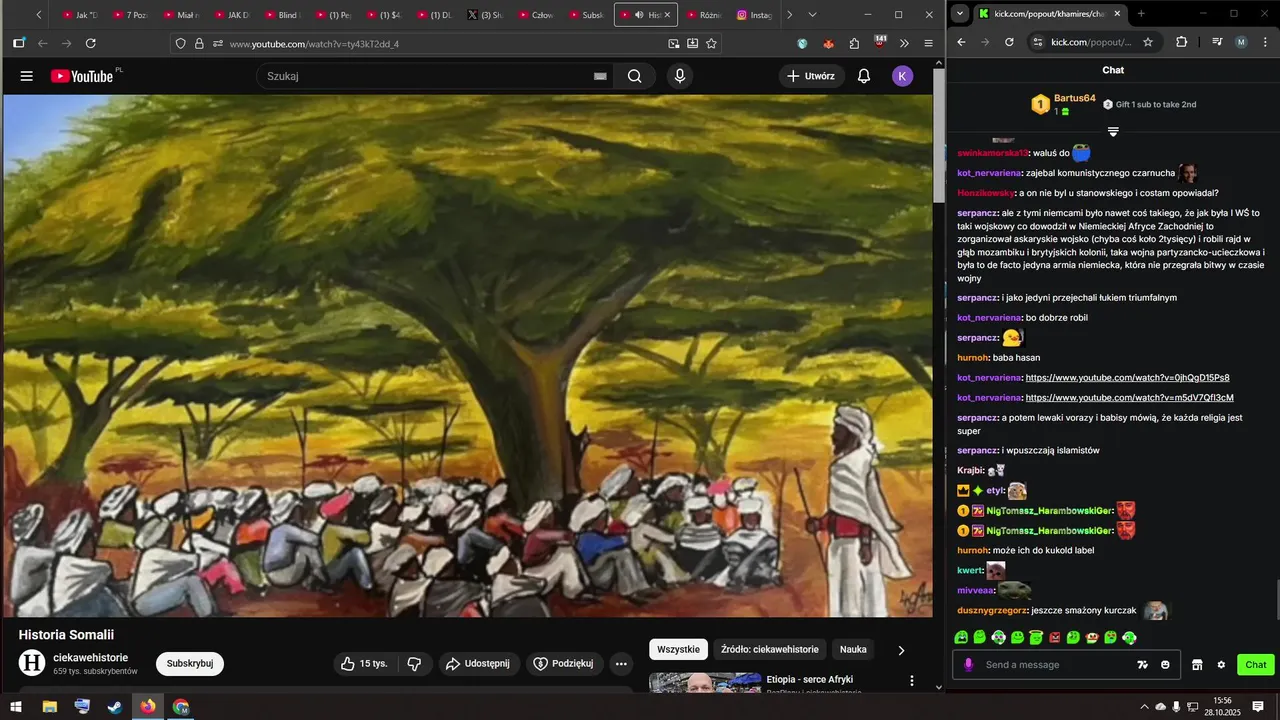This screenshot has width=1280, height=720.
Task: Click the Utwórz create button
Action: [x=811, y=76]
